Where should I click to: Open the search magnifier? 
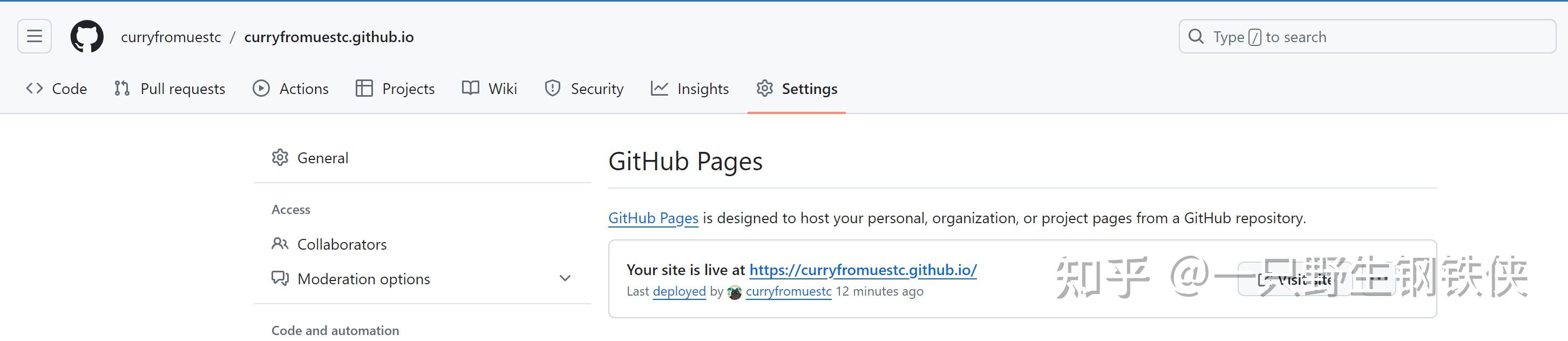point(1197,37)
